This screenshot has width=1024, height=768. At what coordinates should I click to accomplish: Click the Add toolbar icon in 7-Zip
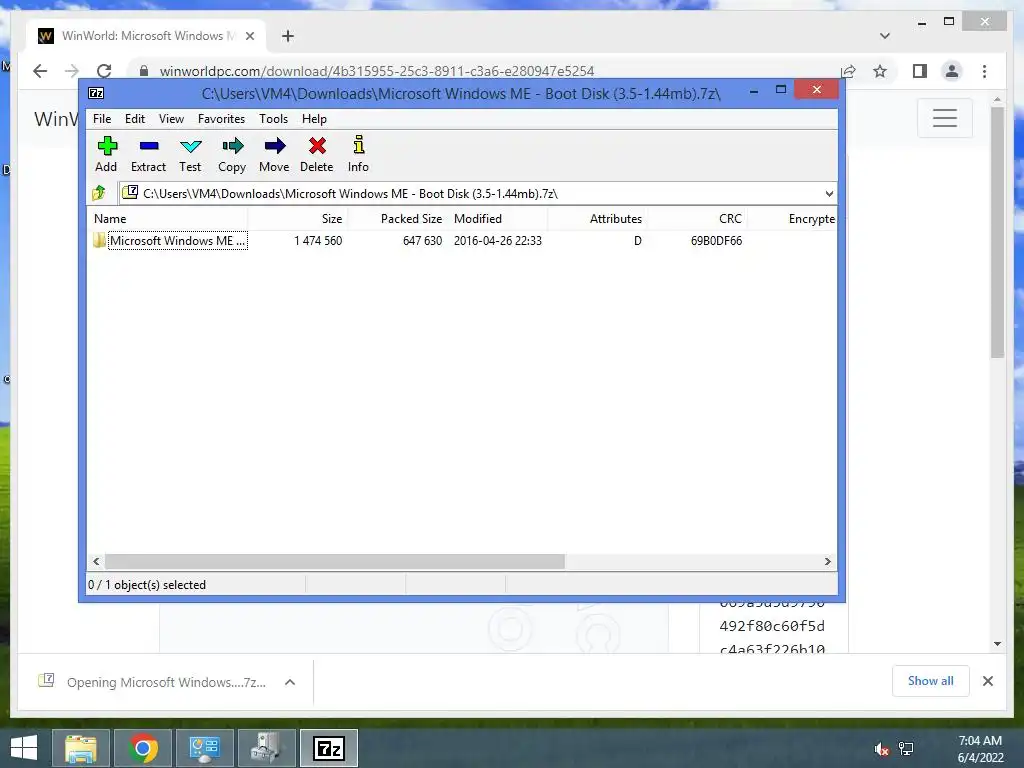pos(106,154)
